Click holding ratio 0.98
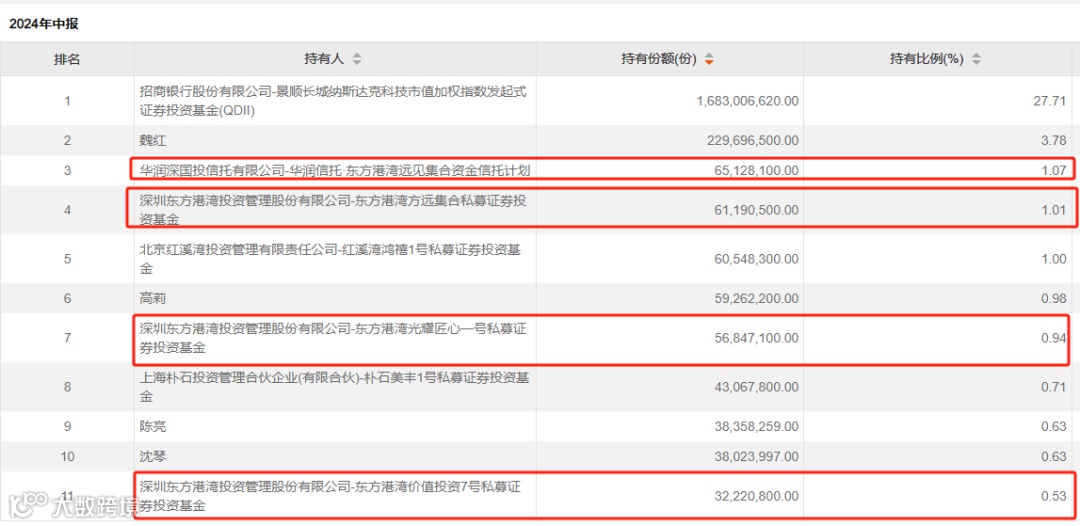Screen dimensions: 1080x526 coord(1055,299)
